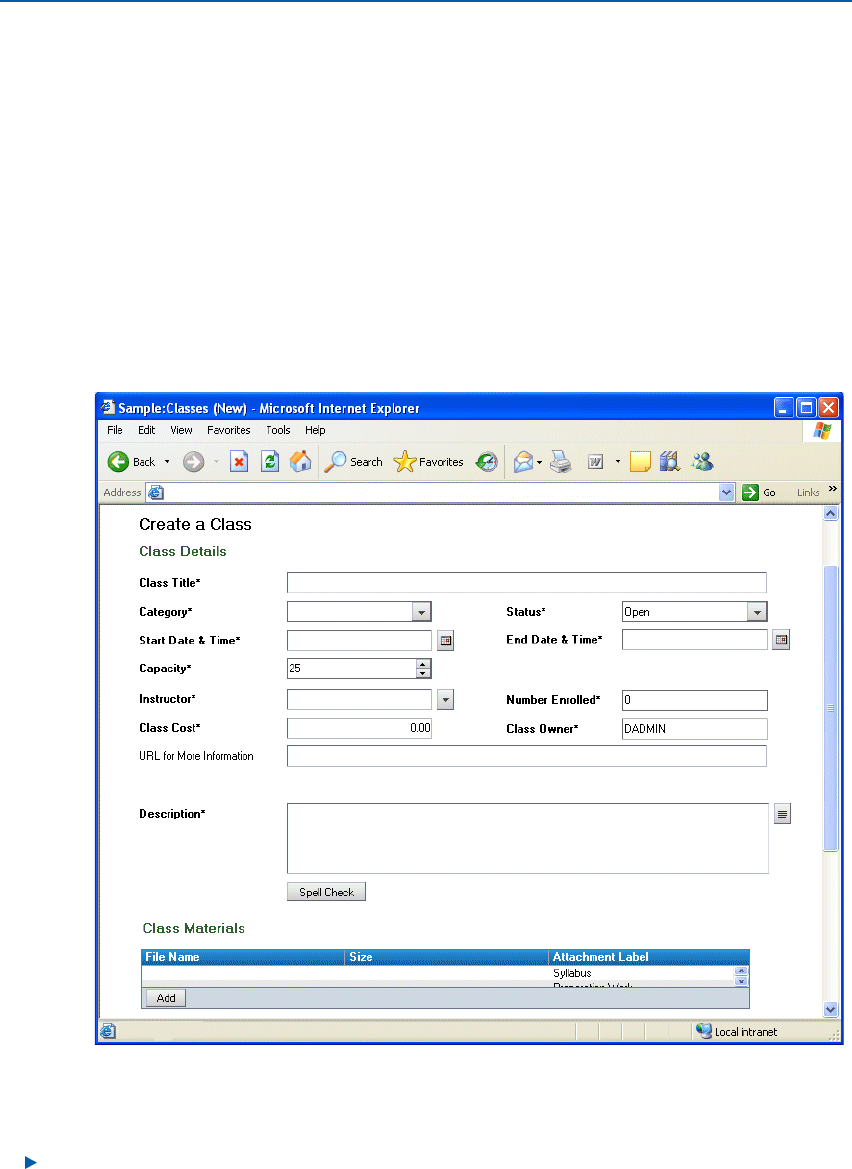852x1169 pixels.
Task: Click the Class Cost field
Action: tap(359, 728)
